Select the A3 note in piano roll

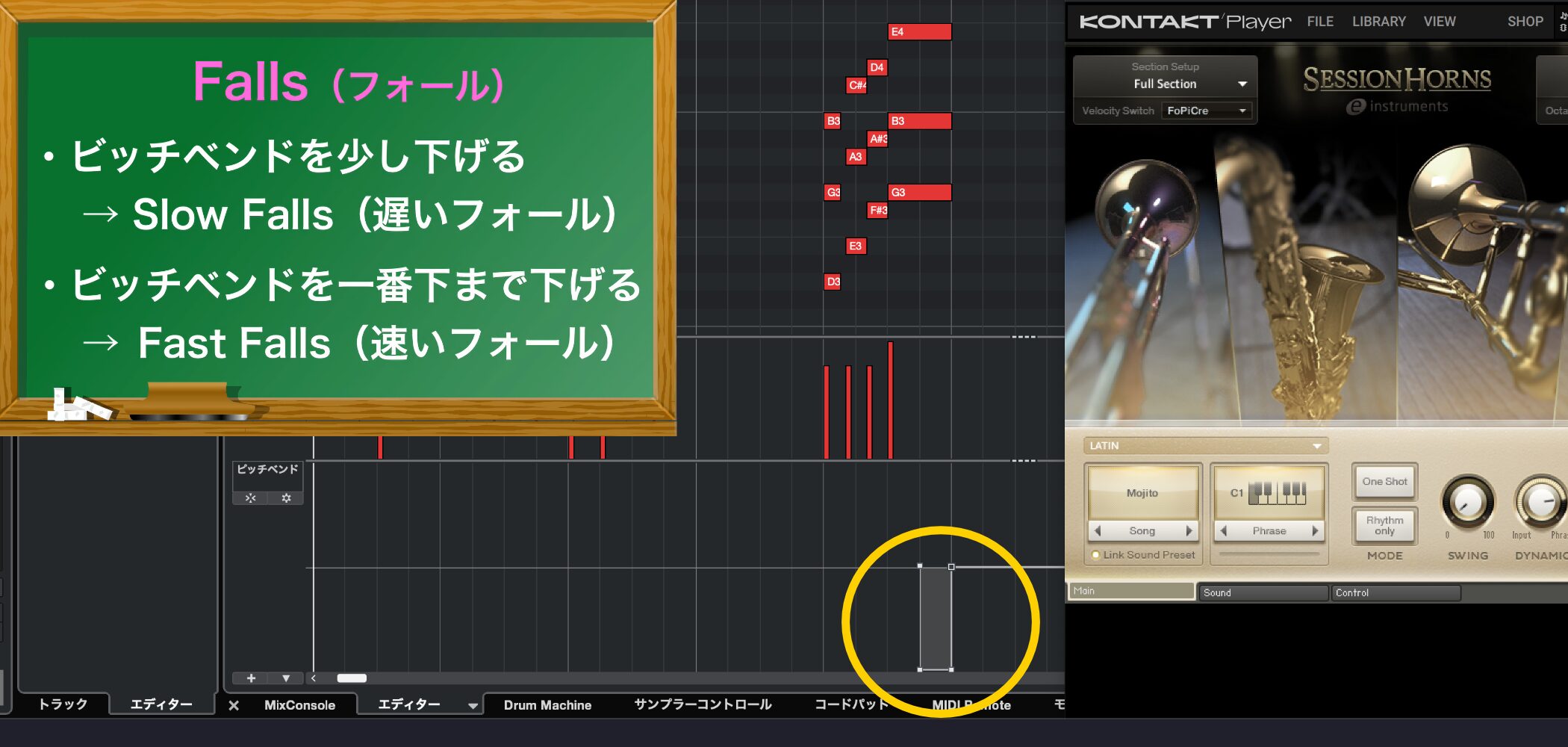856,157
